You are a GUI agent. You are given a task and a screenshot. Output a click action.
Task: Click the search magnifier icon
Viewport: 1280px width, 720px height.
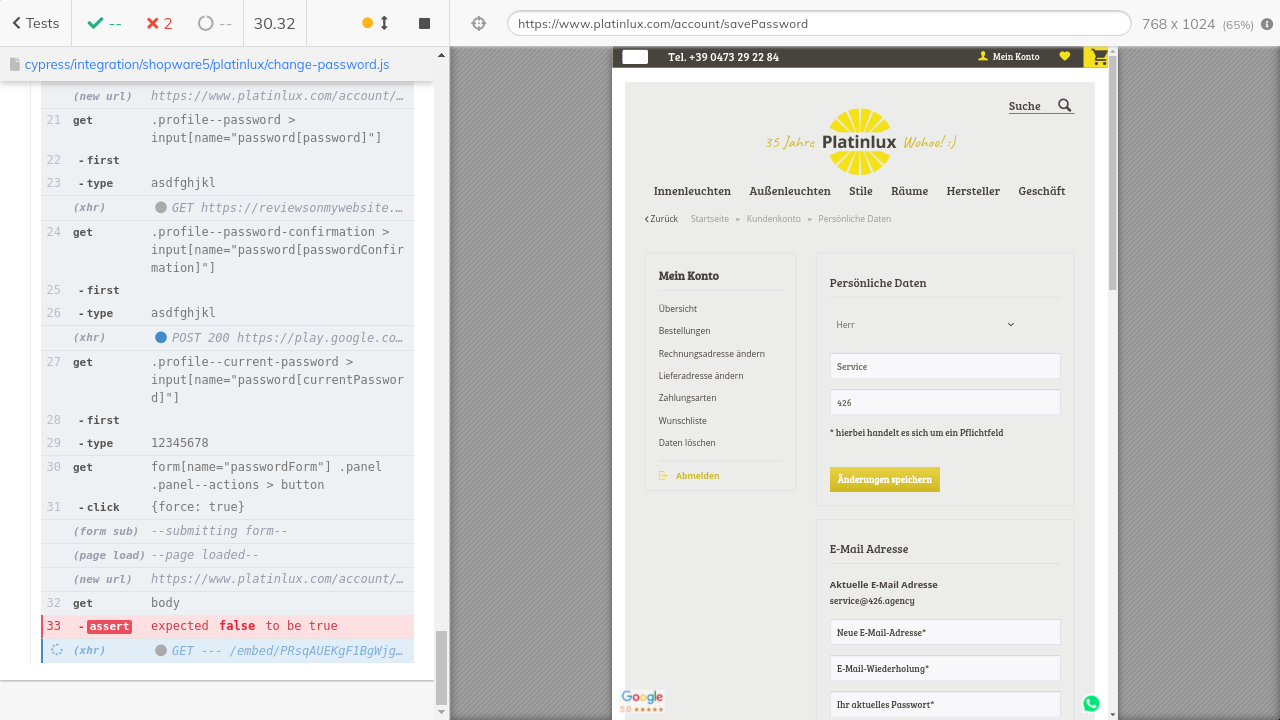(1064, 105)
